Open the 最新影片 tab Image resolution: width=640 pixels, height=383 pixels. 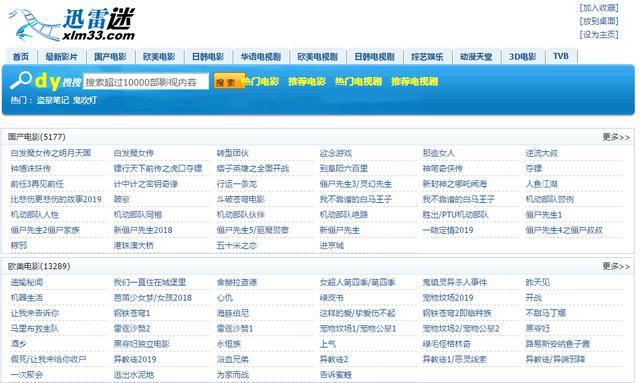point(62,57)
